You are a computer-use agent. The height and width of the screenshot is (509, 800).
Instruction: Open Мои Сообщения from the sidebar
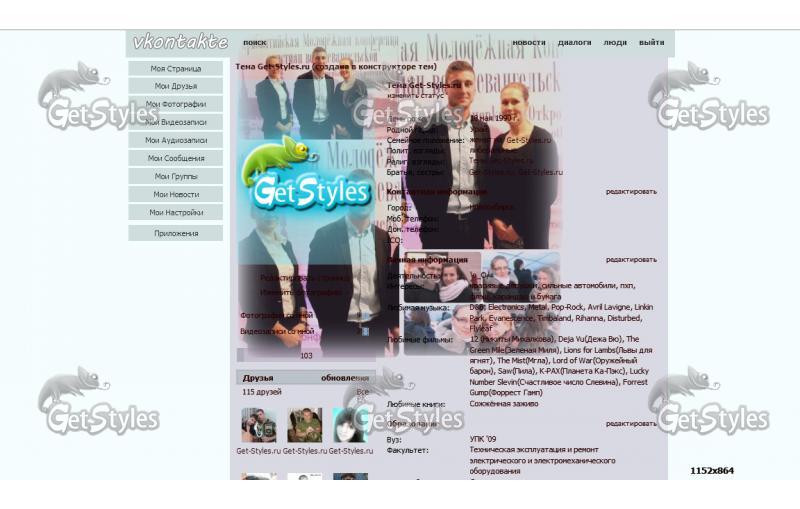(x=176, y=158)
